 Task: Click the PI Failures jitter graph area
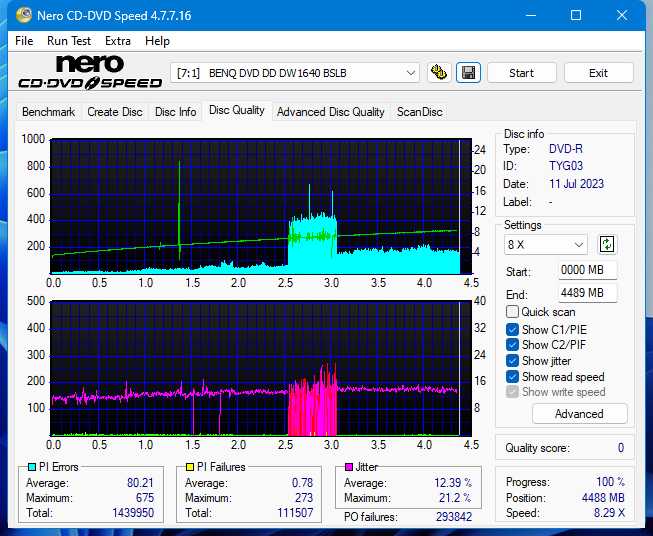pos(261,368)
